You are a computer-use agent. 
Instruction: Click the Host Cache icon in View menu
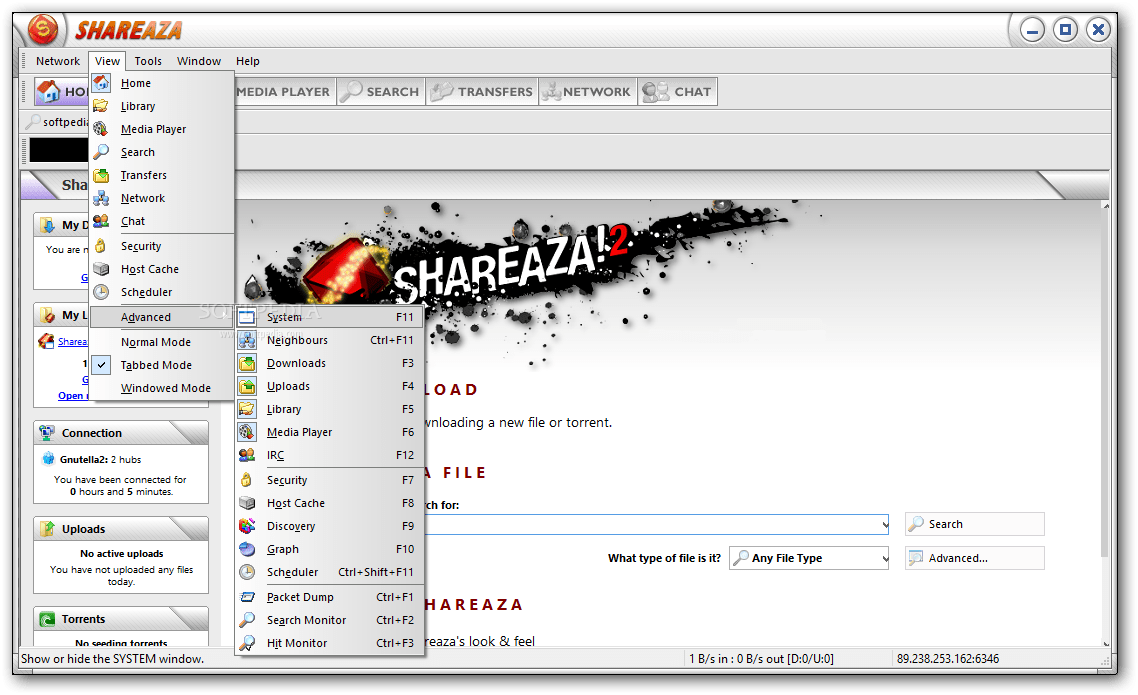(x=101, y=269)
